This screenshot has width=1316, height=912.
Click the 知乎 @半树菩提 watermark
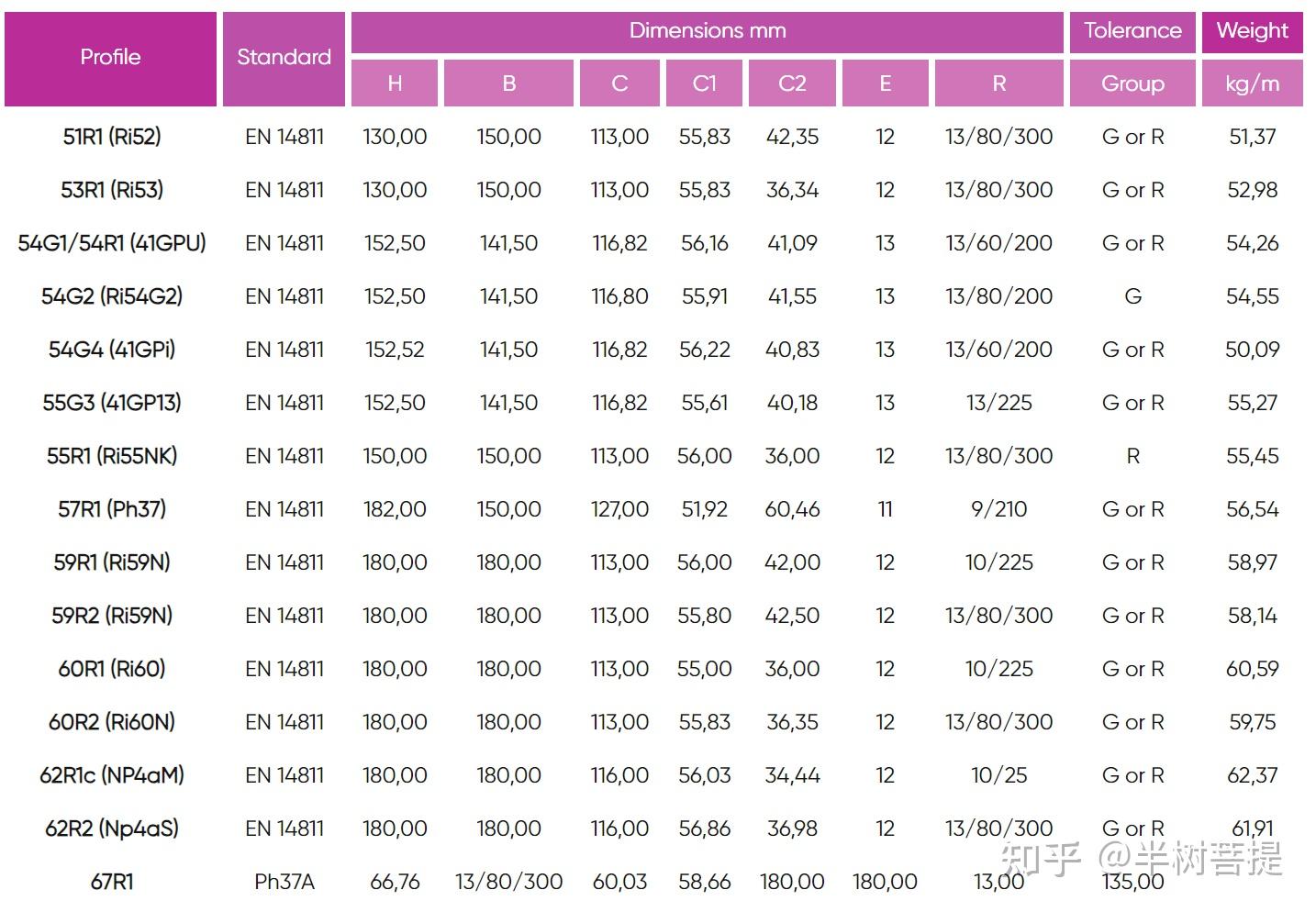point(1141,858)
